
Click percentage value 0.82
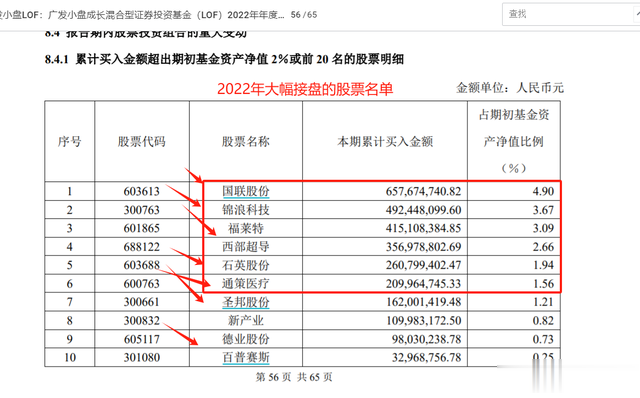click(543, 320)
